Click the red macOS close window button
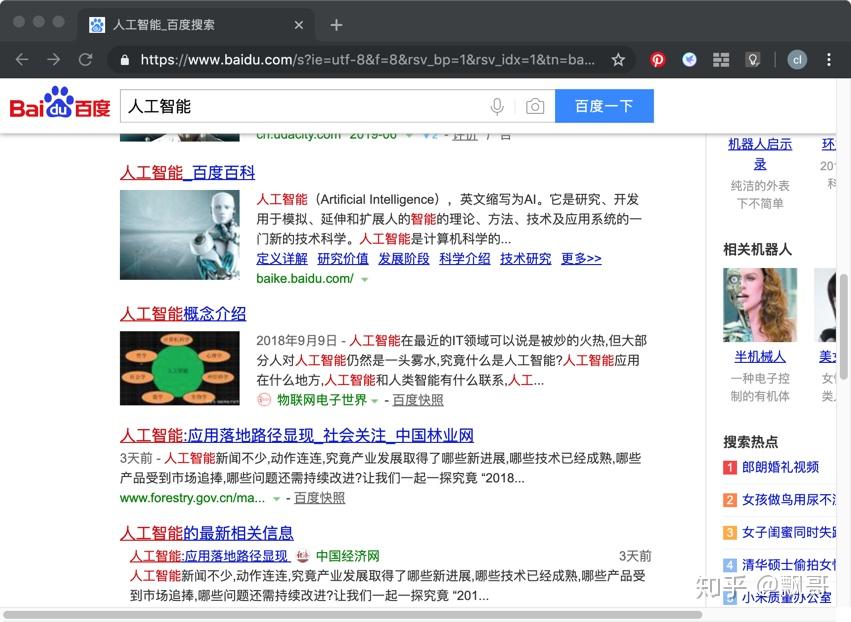Image resolution: width=851 pixels, height=622 pixels. (19, 22)
